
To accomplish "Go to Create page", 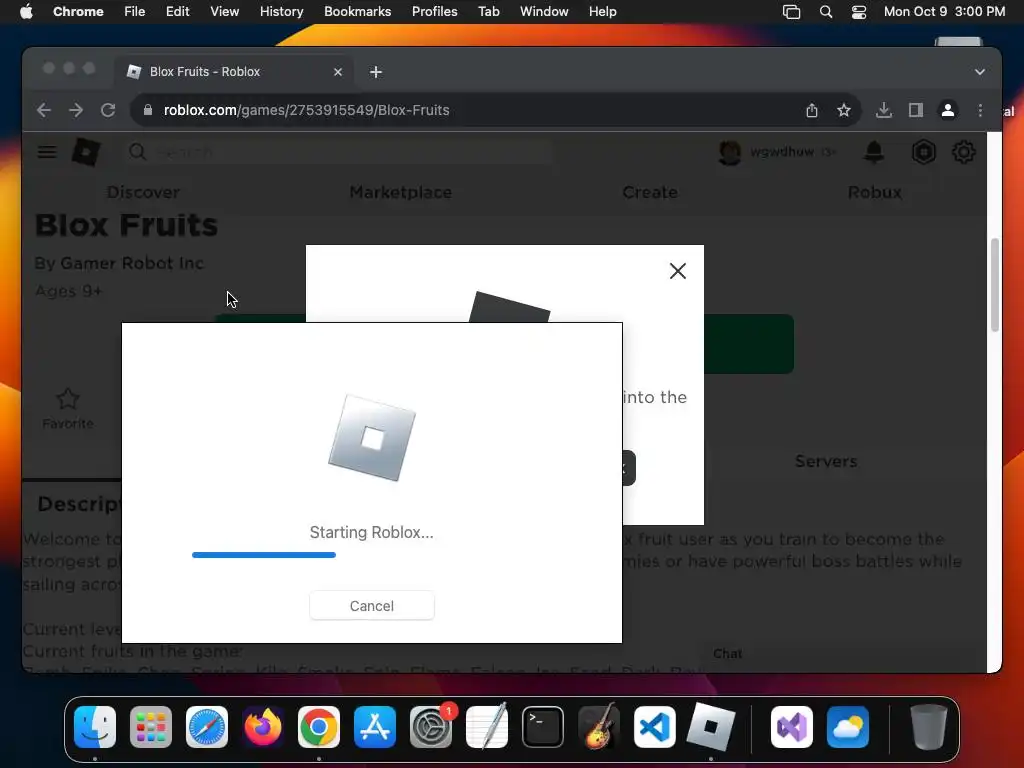I will tap(650, 192).
